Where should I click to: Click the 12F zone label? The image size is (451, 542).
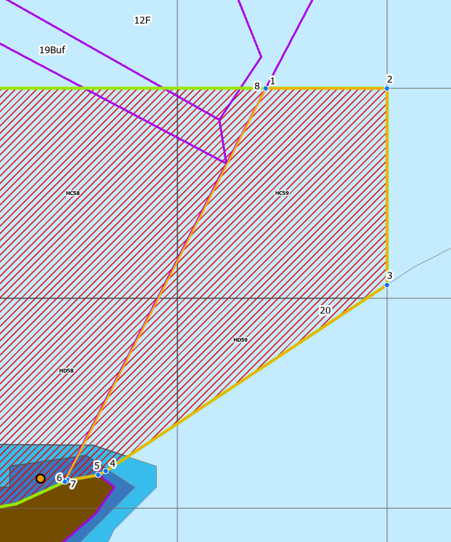(x=142, y=20)
